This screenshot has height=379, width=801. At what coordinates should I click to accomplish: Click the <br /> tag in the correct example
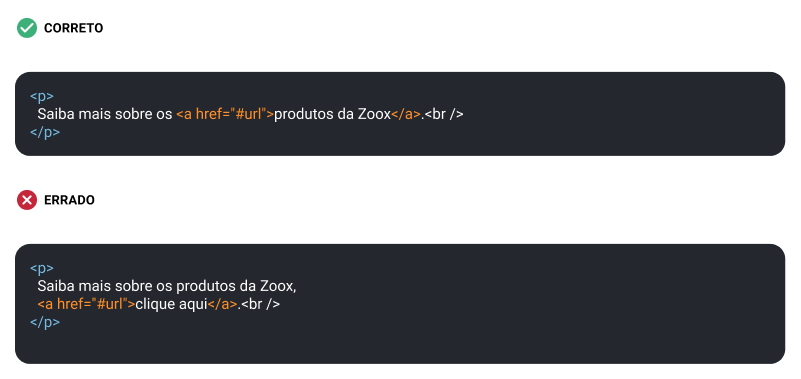[x=444, y=114]
